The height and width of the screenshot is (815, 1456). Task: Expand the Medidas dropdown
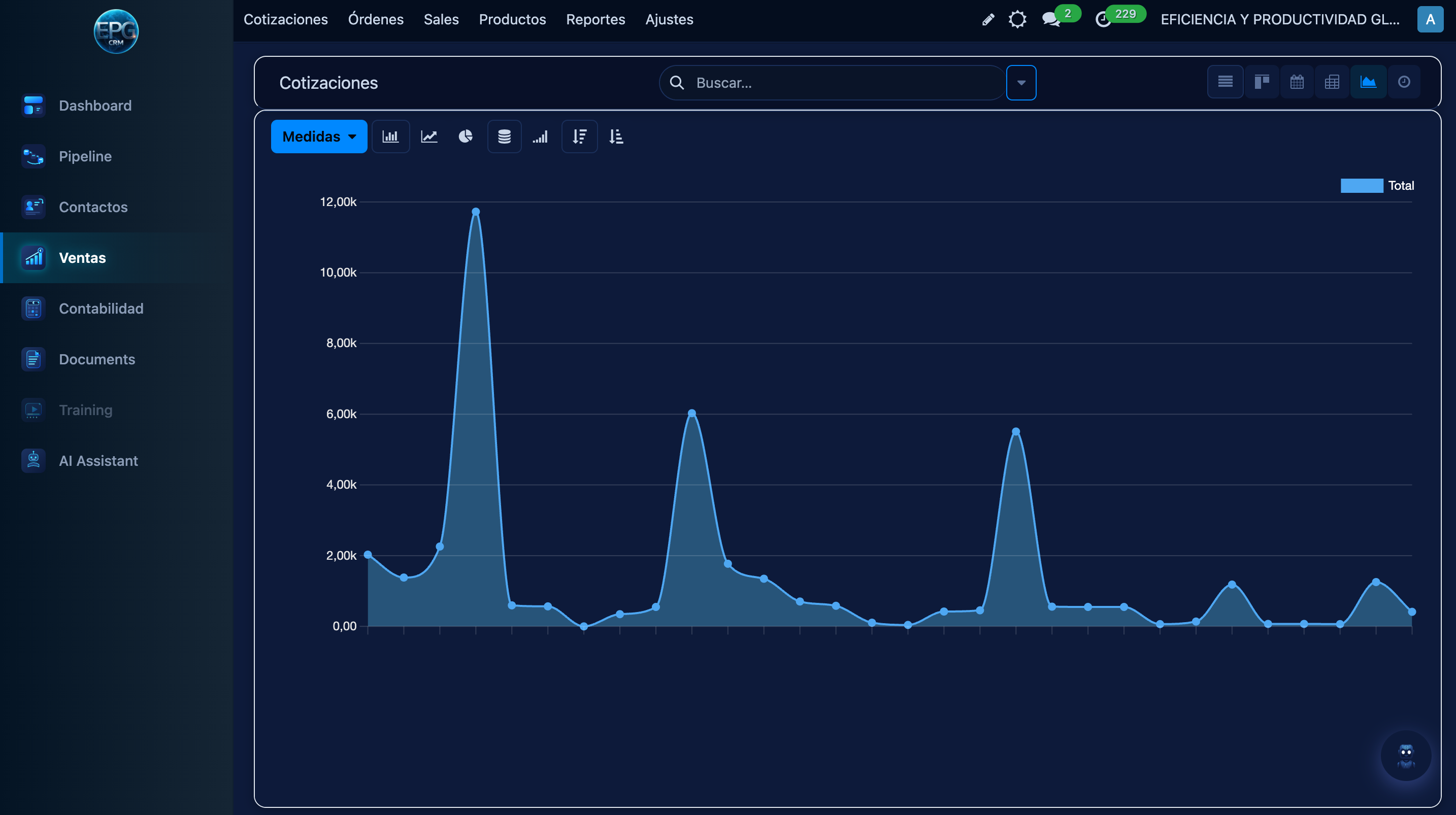[x=319, y=136]
